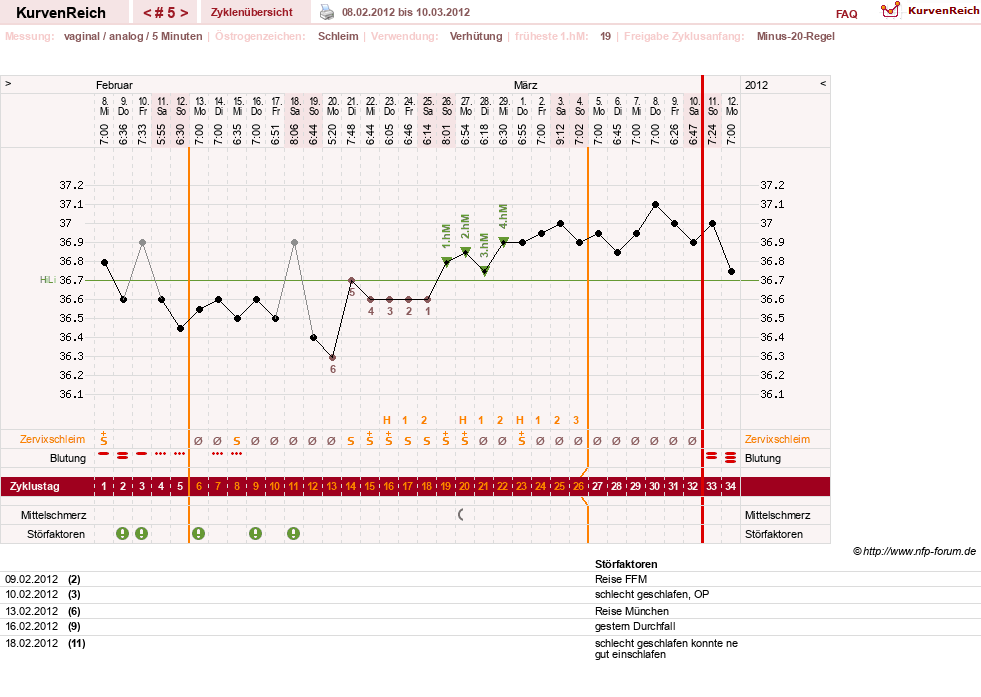Viewport: 981px width, 697px height.
Task: Click the cervical mucus S+ symbol on day 23
Action: (x=522, y=438)
